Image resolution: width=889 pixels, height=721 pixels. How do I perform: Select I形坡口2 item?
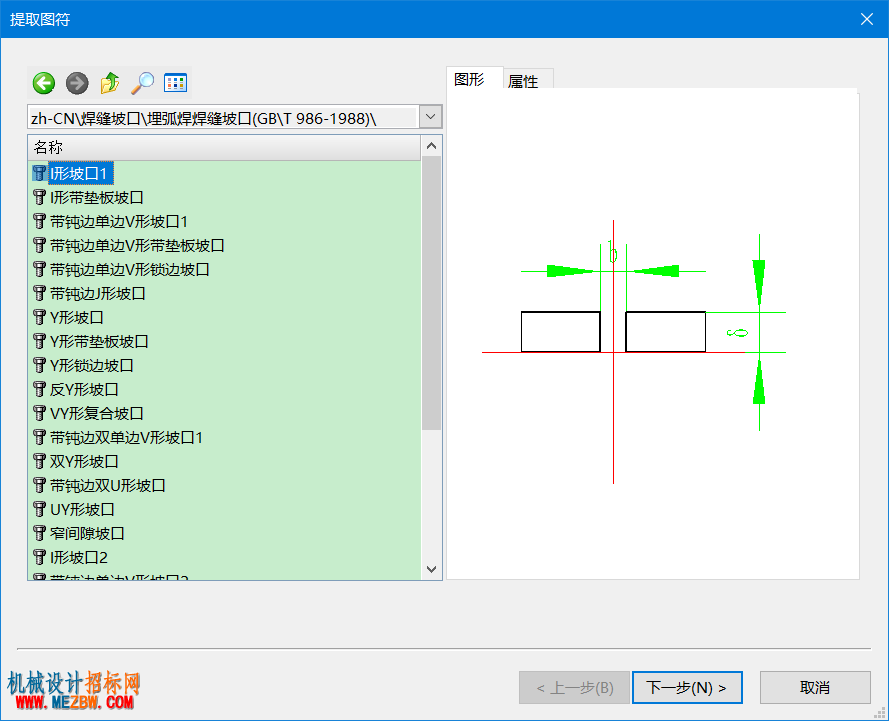(79, 558)
